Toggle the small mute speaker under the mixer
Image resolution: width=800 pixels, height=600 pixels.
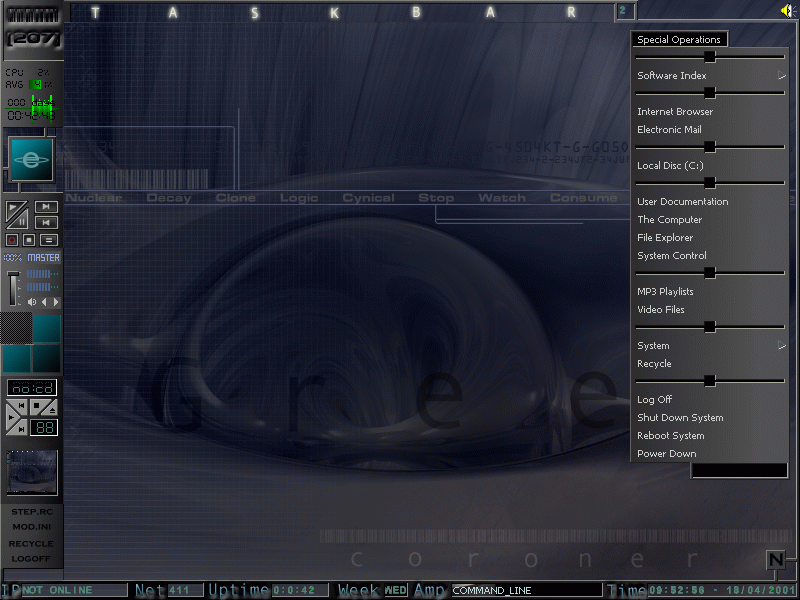click(31, 302)
